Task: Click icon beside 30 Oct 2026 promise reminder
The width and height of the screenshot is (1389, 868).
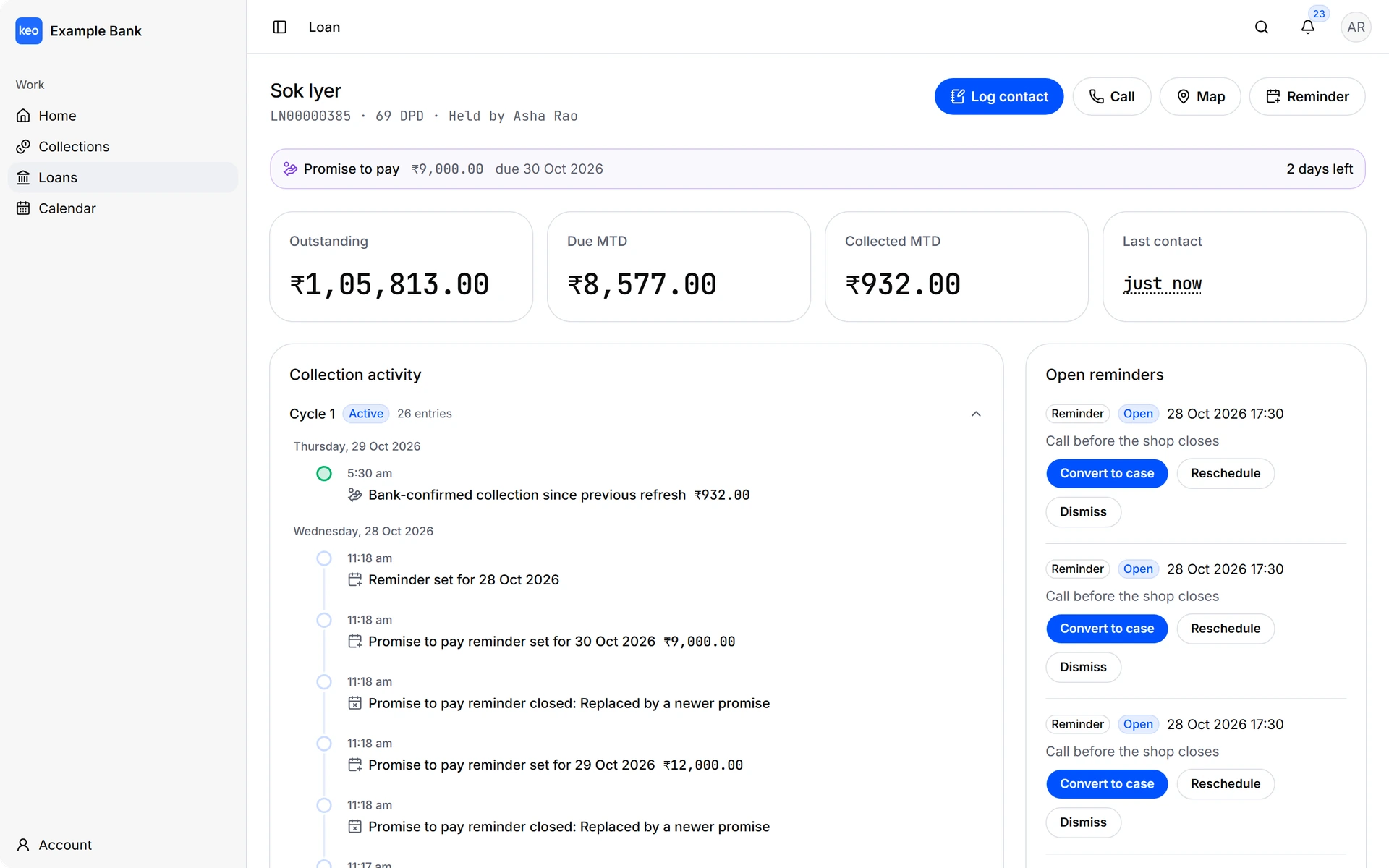Action: tap(354, 642)
